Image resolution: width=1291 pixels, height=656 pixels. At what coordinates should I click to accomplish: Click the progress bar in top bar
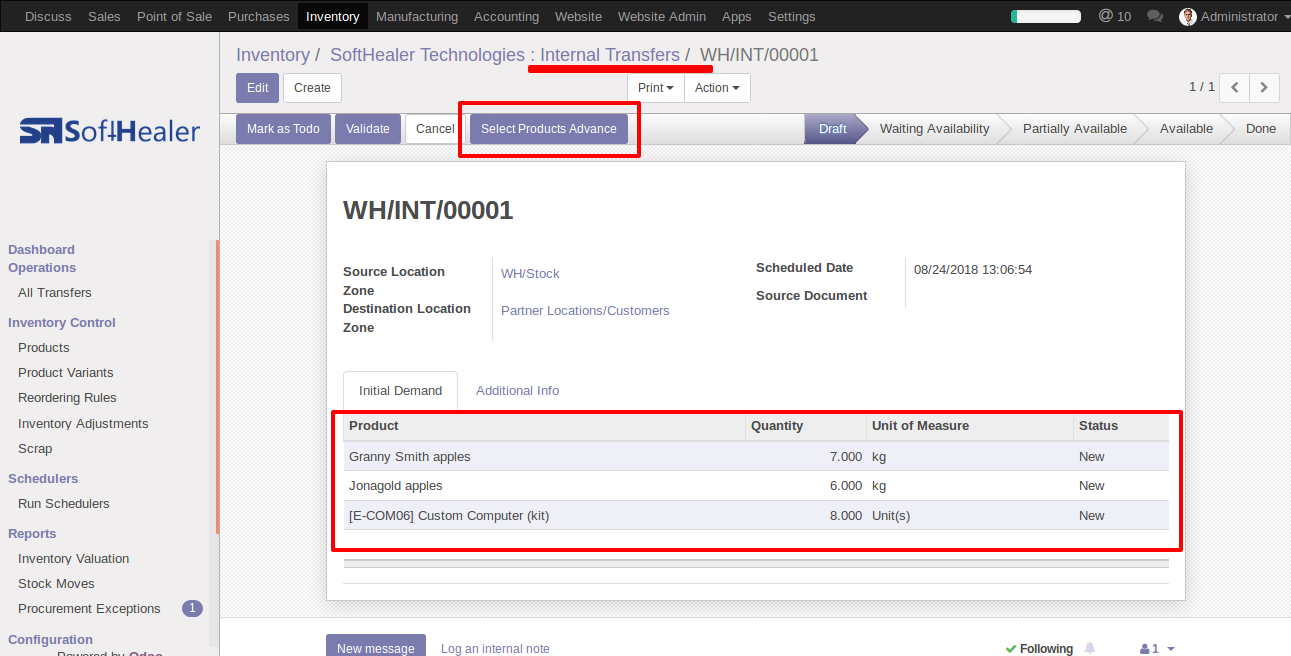(x=1046, y=16)
